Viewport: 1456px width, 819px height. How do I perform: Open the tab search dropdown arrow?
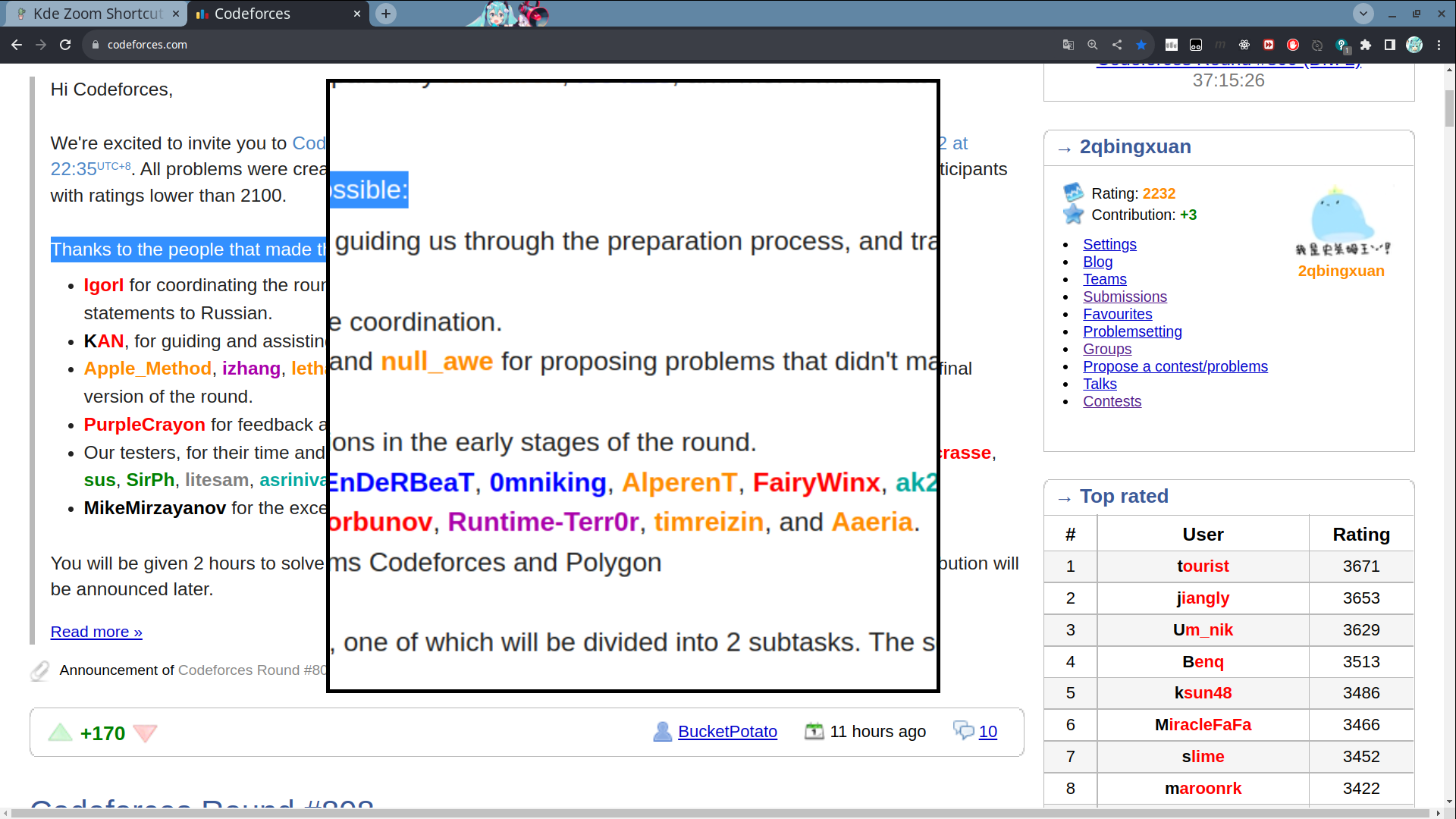(x=1363, y=14)
